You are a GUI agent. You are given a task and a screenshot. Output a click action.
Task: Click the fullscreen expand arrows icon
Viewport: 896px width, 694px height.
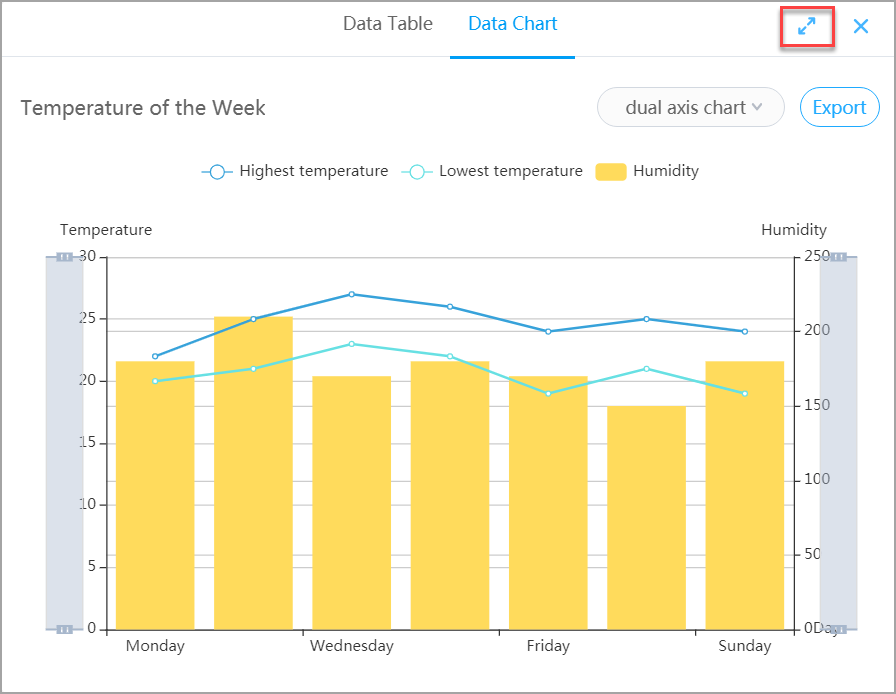[807, 27]
